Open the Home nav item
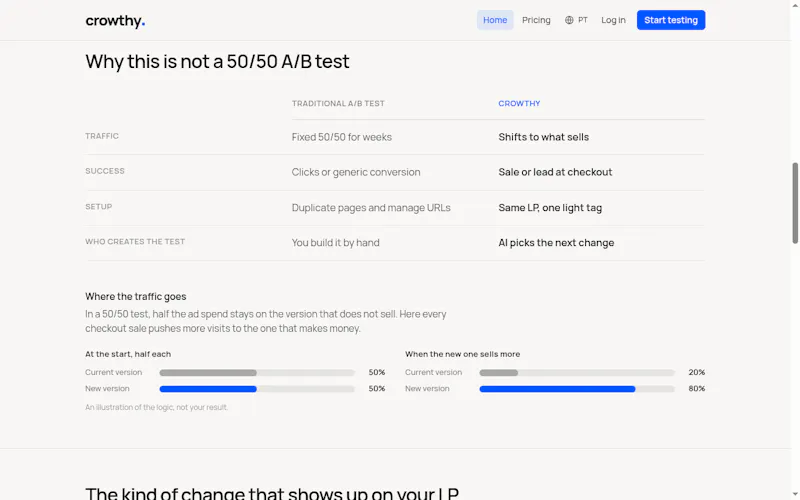The height and width of the screenshot is (500, 800). click(x=495, y=20)
